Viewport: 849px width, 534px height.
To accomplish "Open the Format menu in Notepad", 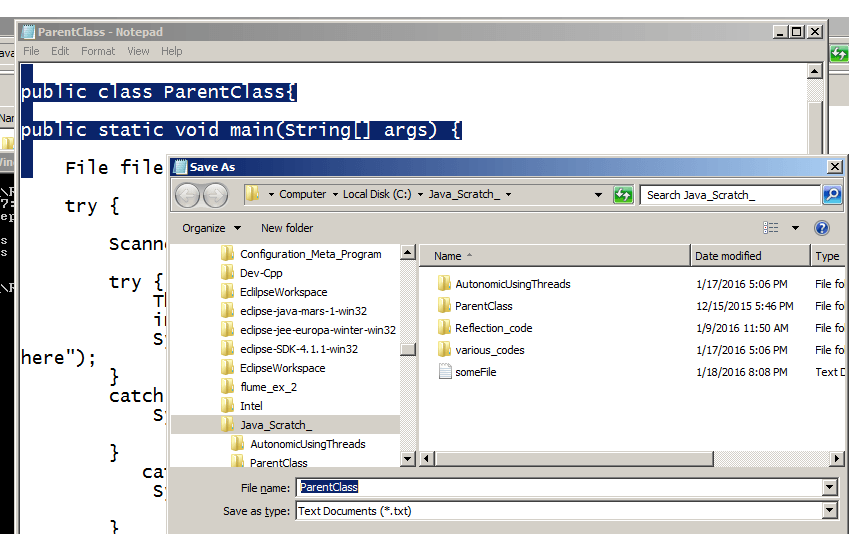I will 98,51.
